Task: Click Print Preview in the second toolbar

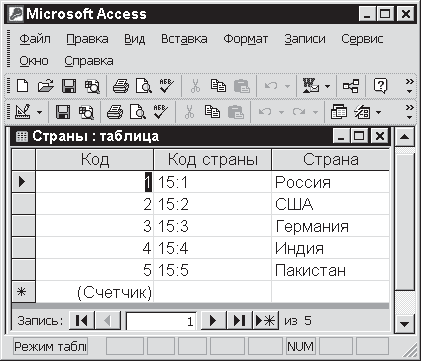Action: click(138, 112)
